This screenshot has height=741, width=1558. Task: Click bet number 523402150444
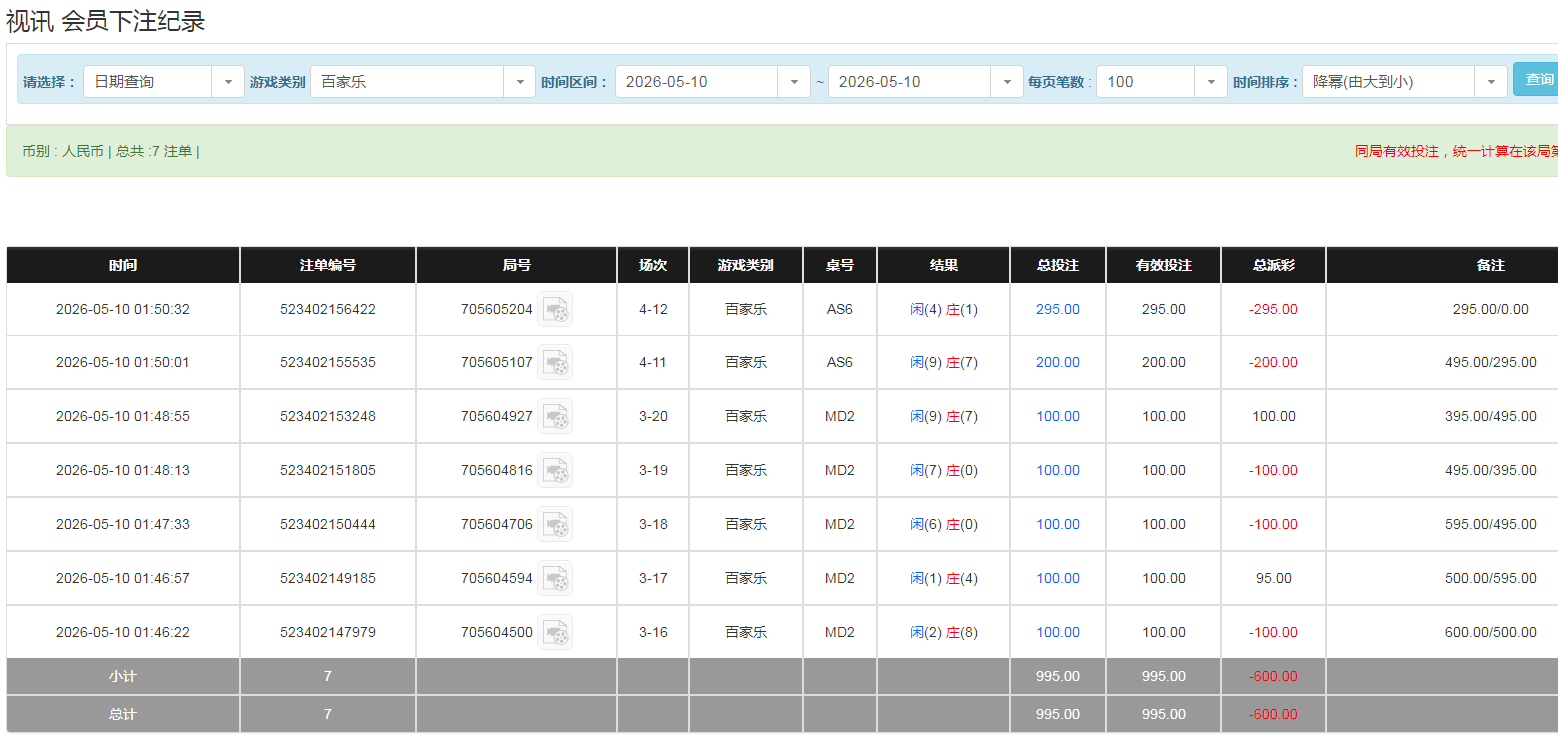pos(328,525)
